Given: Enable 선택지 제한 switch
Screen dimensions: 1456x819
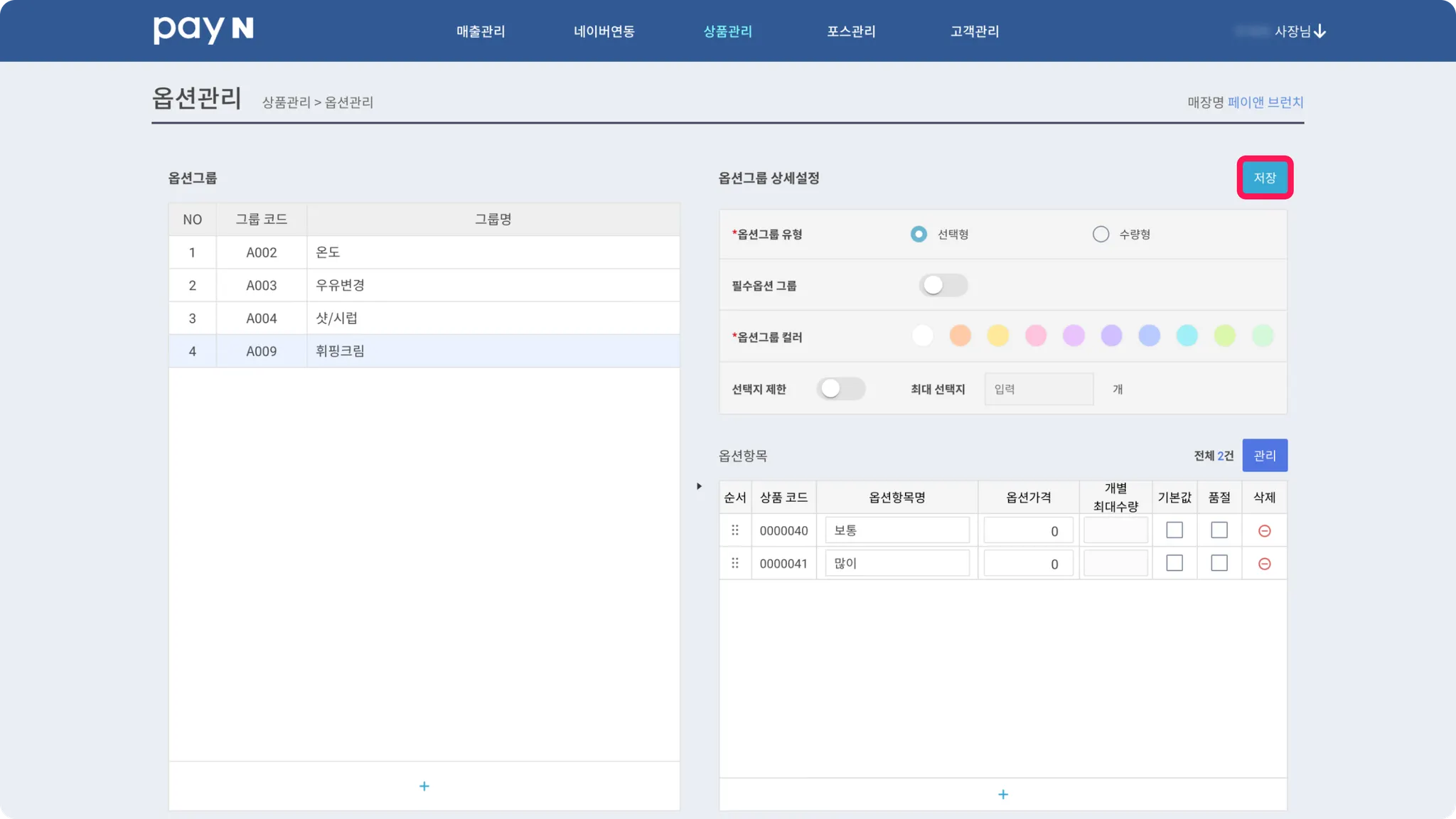Looking at the screenshot, I should [840, 389].
